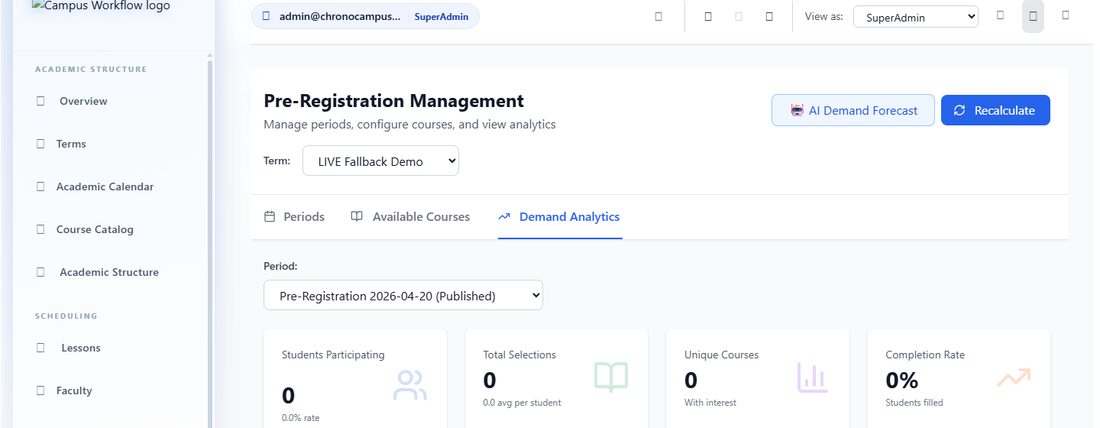Click the admin@chronocampus email chip
This screenshot has width=1100, height=428.
[x=365, y=16]
